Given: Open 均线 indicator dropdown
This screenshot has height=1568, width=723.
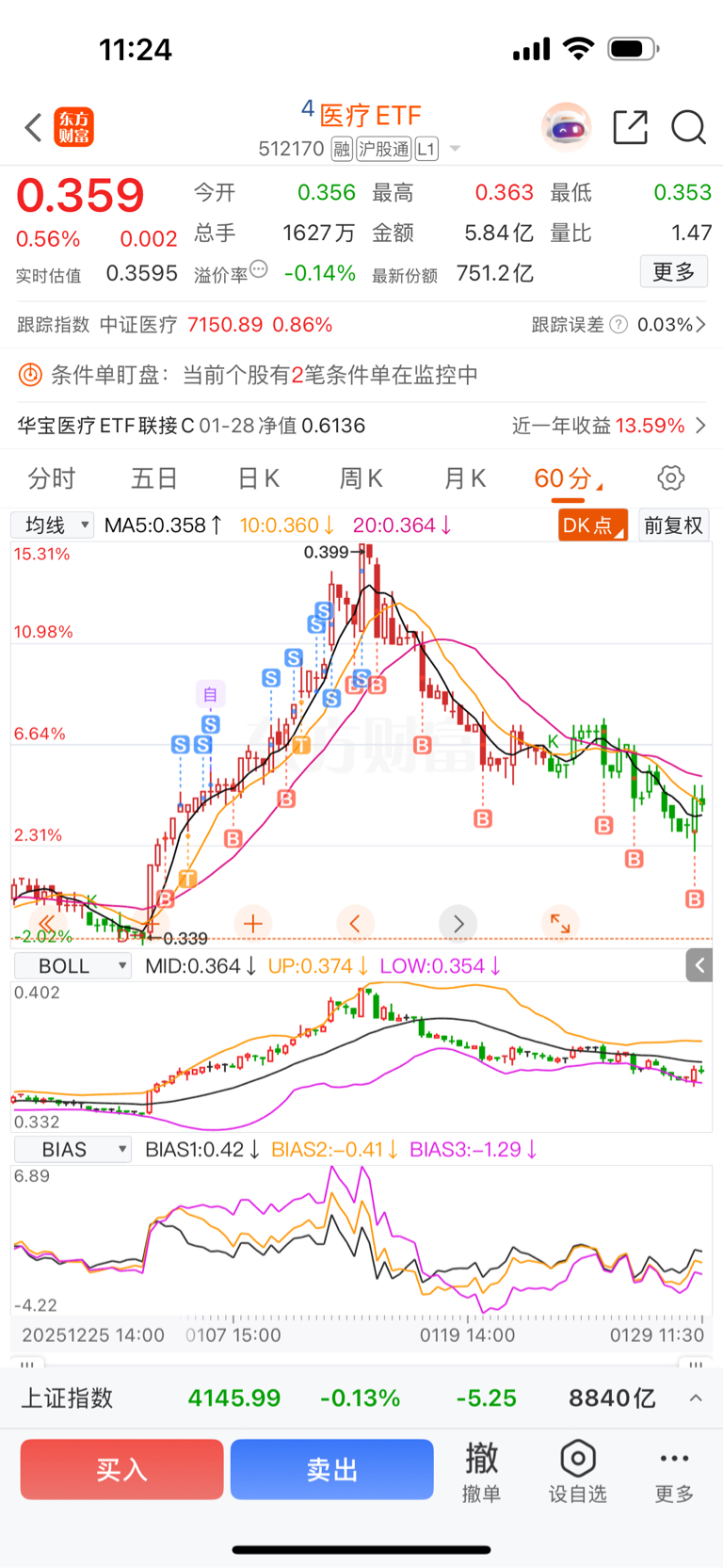Looking at the screenshot, I should click(52, 525).
